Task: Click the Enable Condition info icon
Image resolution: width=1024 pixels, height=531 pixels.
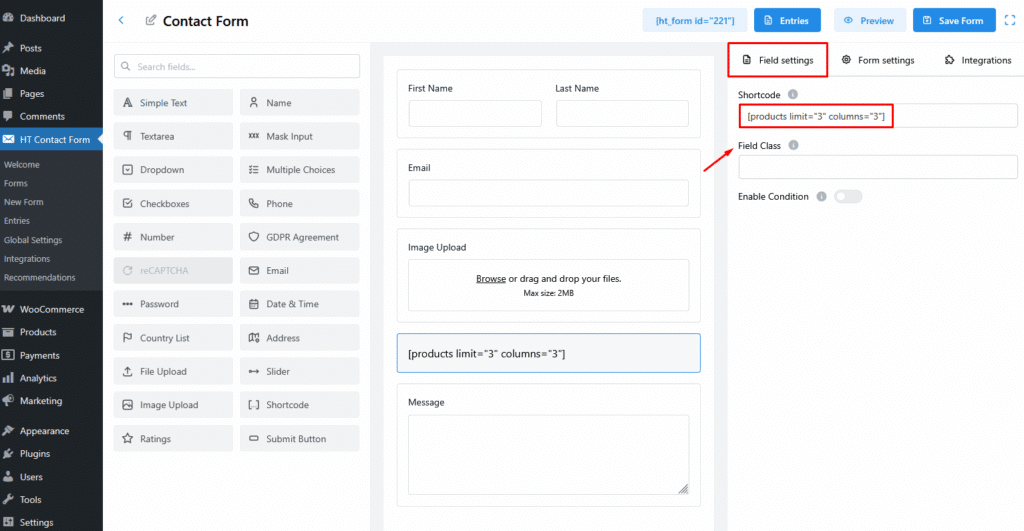Action: tap(821, 197)
